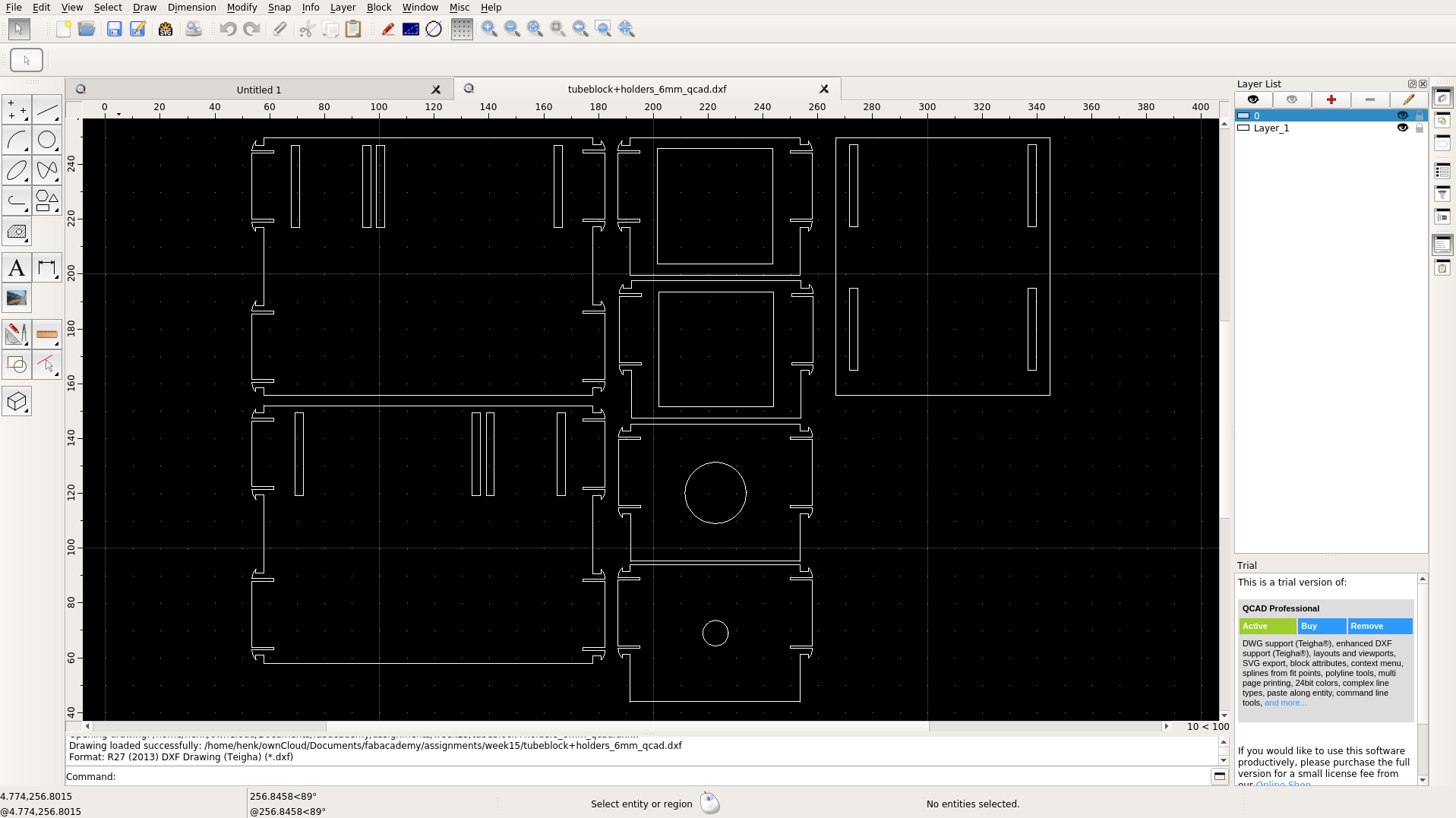The height and width of the screenshot is (818, 1456).
Task: Activate Window Zoom tool
Action: coord(604,29)
